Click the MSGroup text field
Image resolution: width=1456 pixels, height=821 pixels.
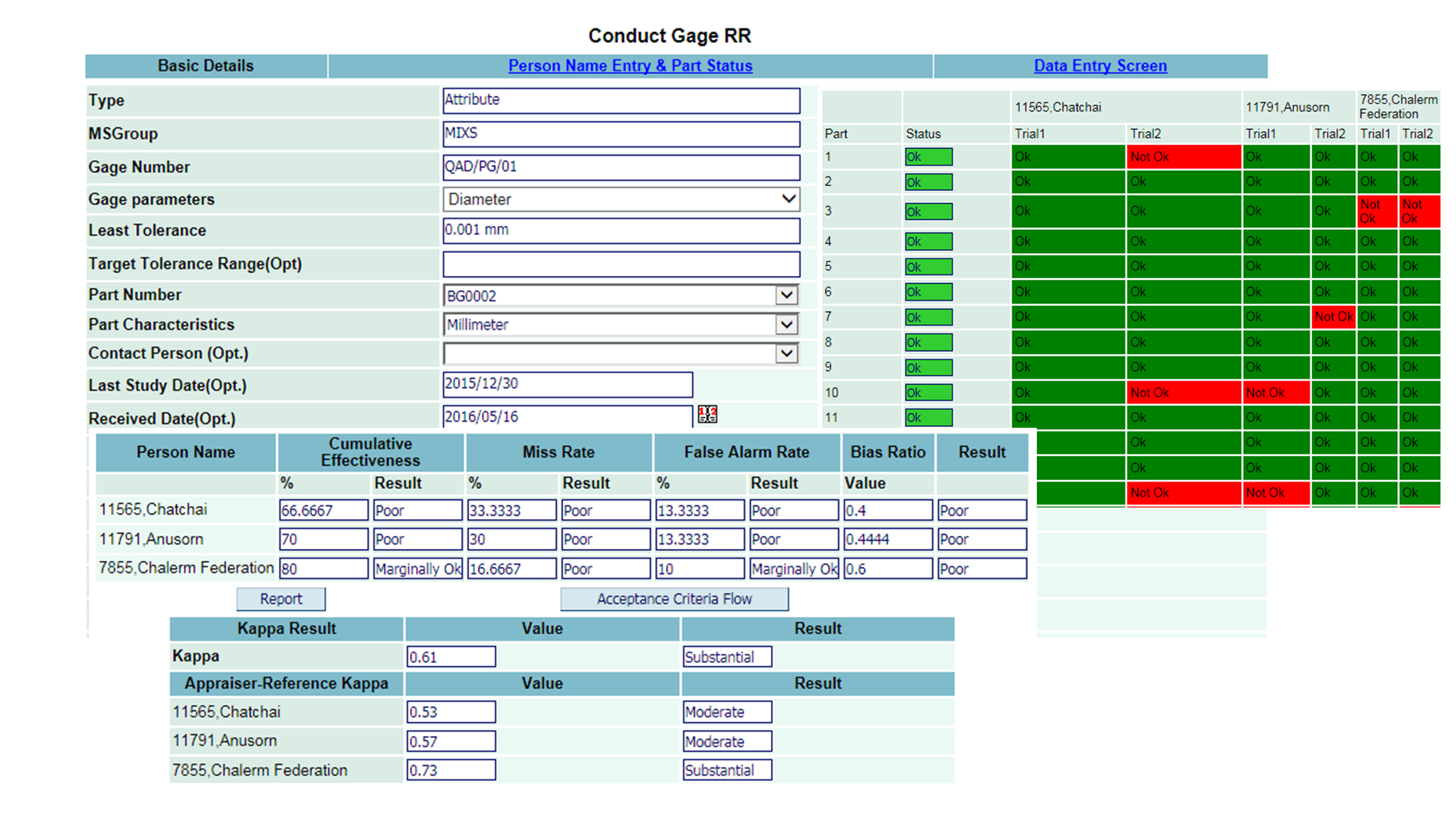[x=621, y=133]
